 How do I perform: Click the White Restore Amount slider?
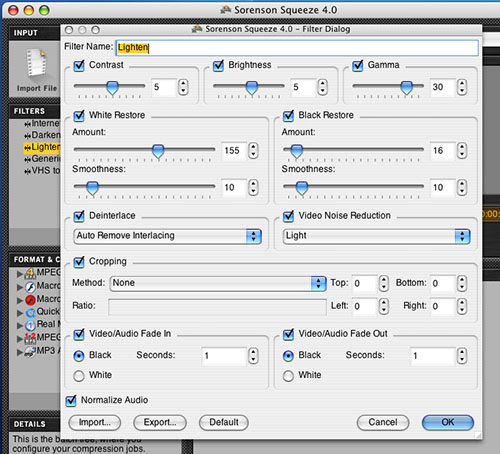point(158,151)
